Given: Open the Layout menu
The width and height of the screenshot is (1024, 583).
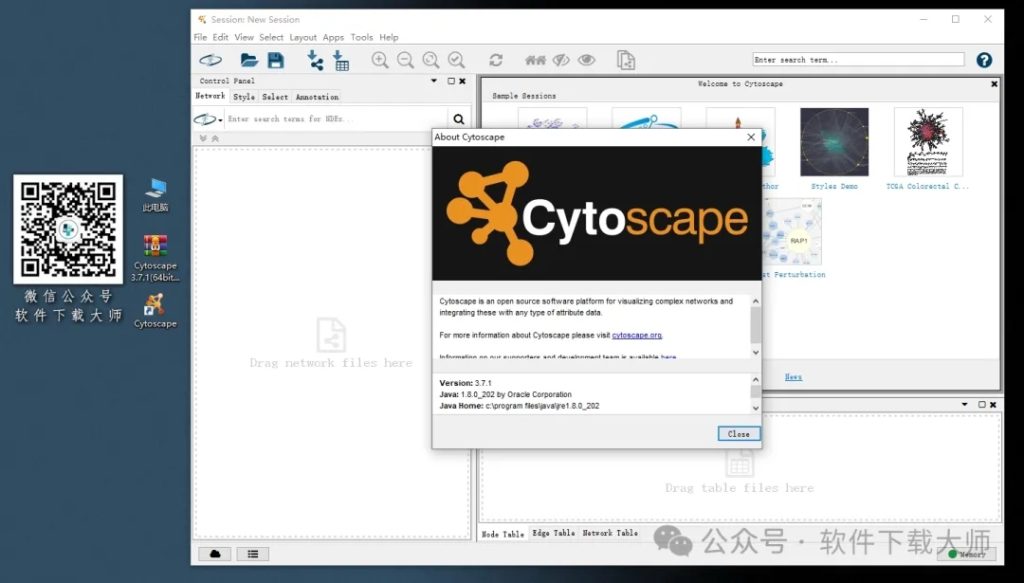Looking at the screenshot, I should [x=303, y=37].
